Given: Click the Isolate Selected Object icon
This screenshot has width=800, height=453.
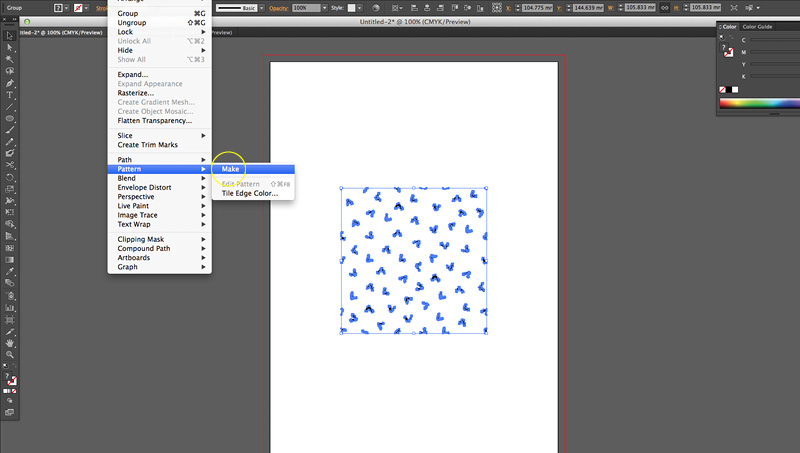Looking at the screenshot, I should (x=734, y=8).
